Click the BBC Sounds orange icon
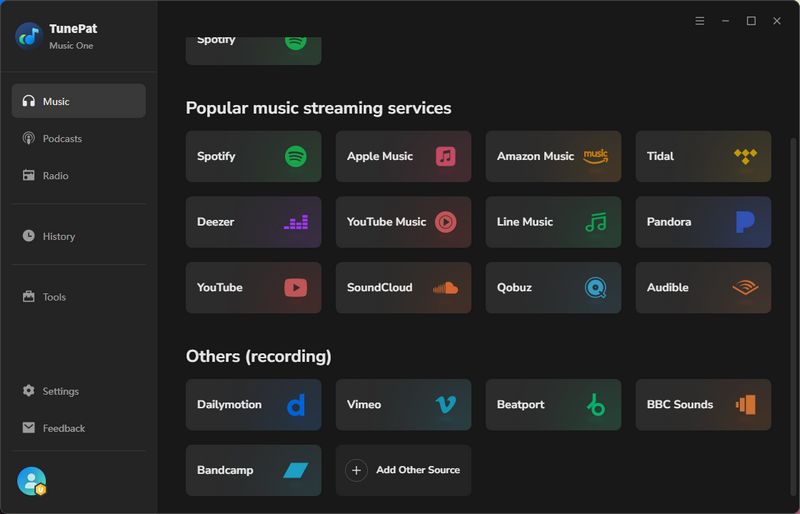 (745, 405)
